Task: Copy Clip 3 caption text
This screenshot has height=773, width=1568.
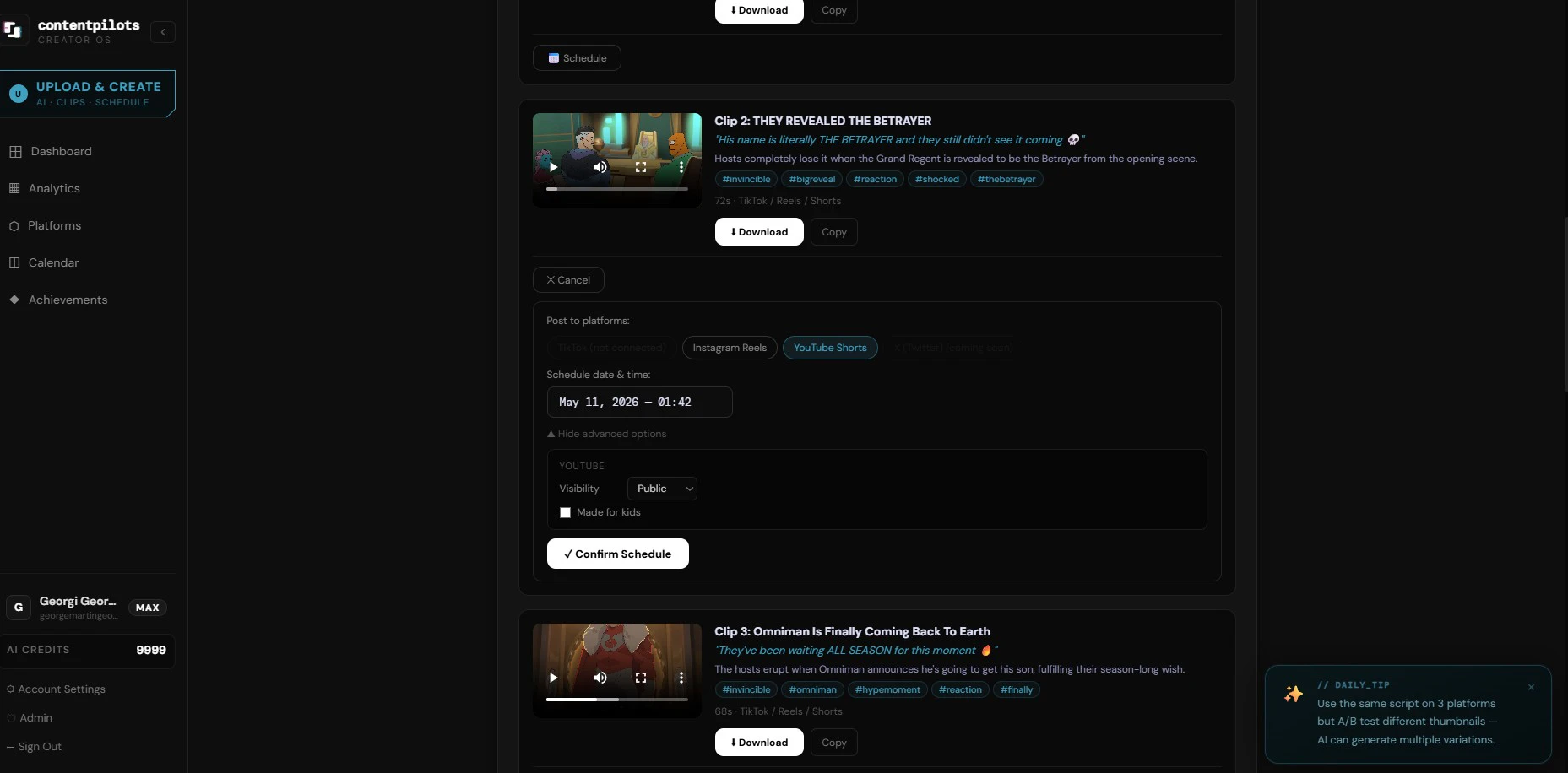Action: point(834,743)
